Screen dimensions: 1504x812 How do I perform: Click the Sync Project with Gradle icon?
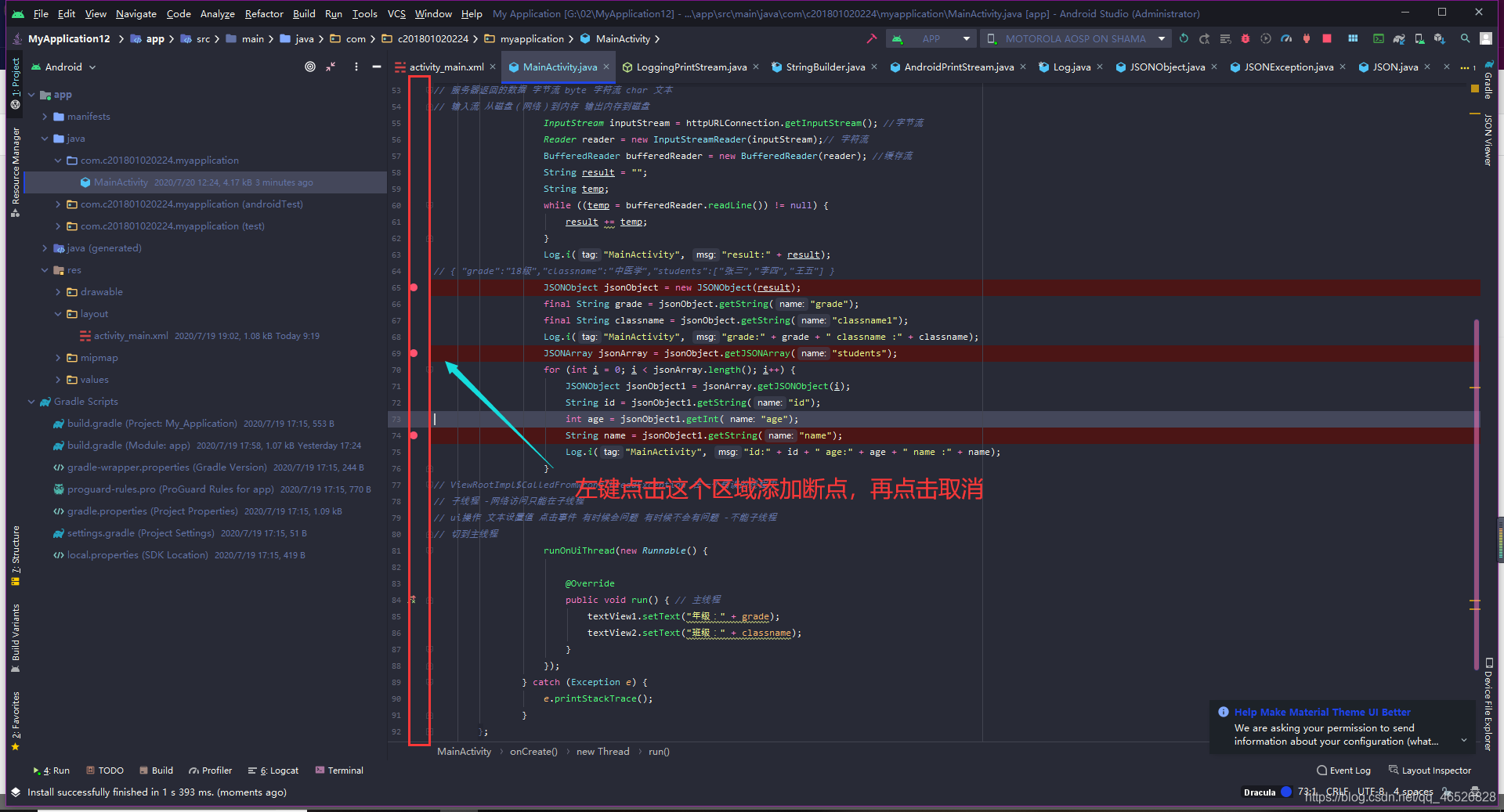[1399, 38]
